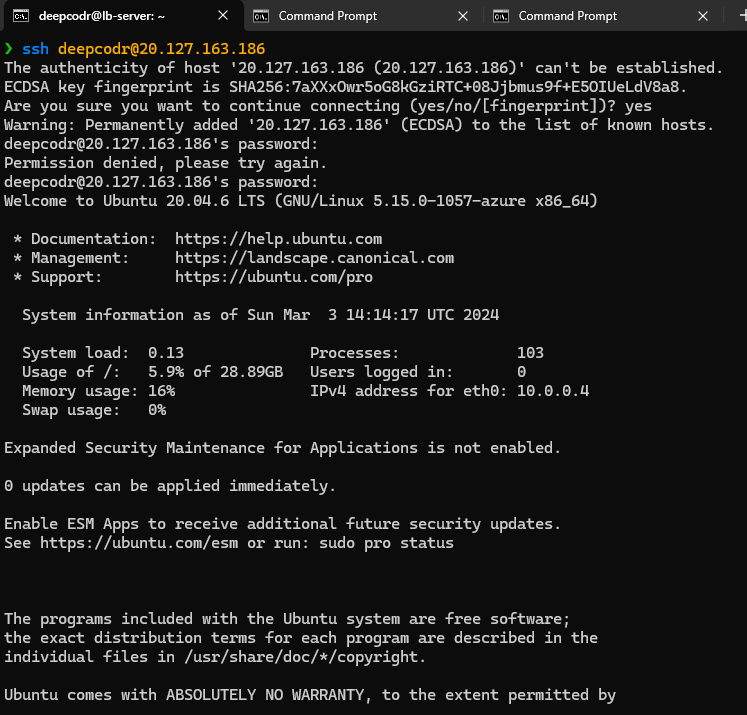This screenshot has width=747, height=715.
Task: Click the cmd icon on the third tab
Action: coord(500,16)
